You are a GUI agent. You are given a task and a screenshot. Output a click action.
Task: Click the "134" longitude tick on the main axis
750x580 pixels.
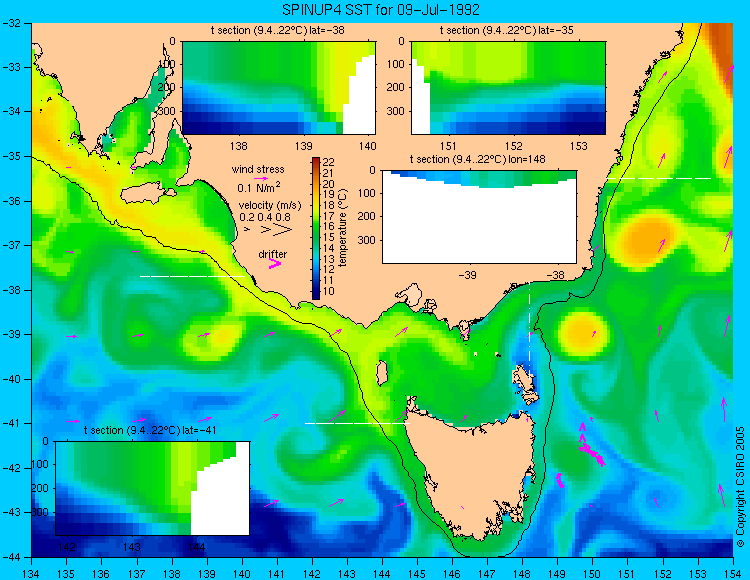[32, 574]
